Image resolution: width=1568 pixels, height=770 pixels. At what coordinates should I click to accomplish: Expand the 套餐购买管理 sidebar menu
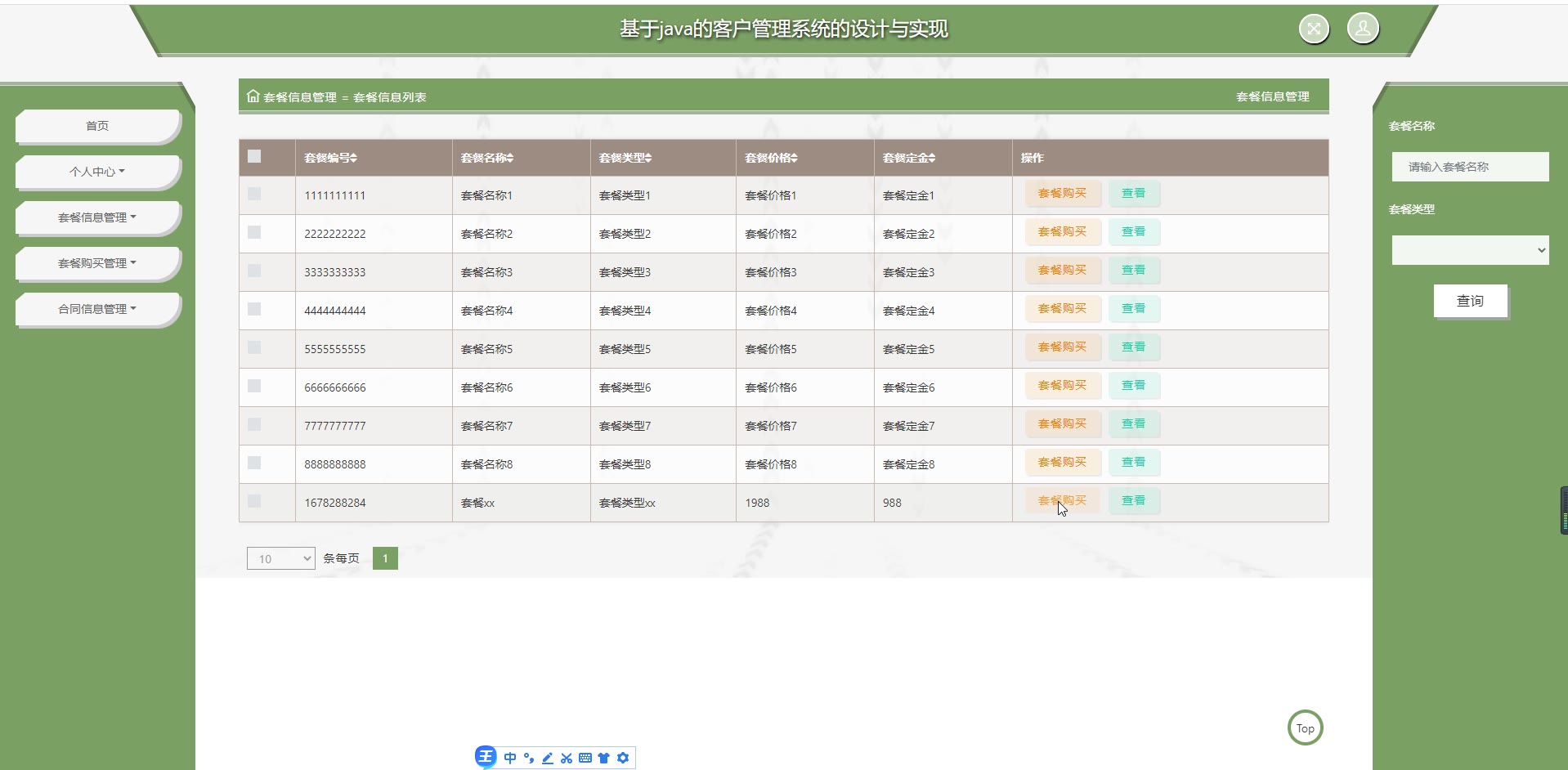(97, 263)
